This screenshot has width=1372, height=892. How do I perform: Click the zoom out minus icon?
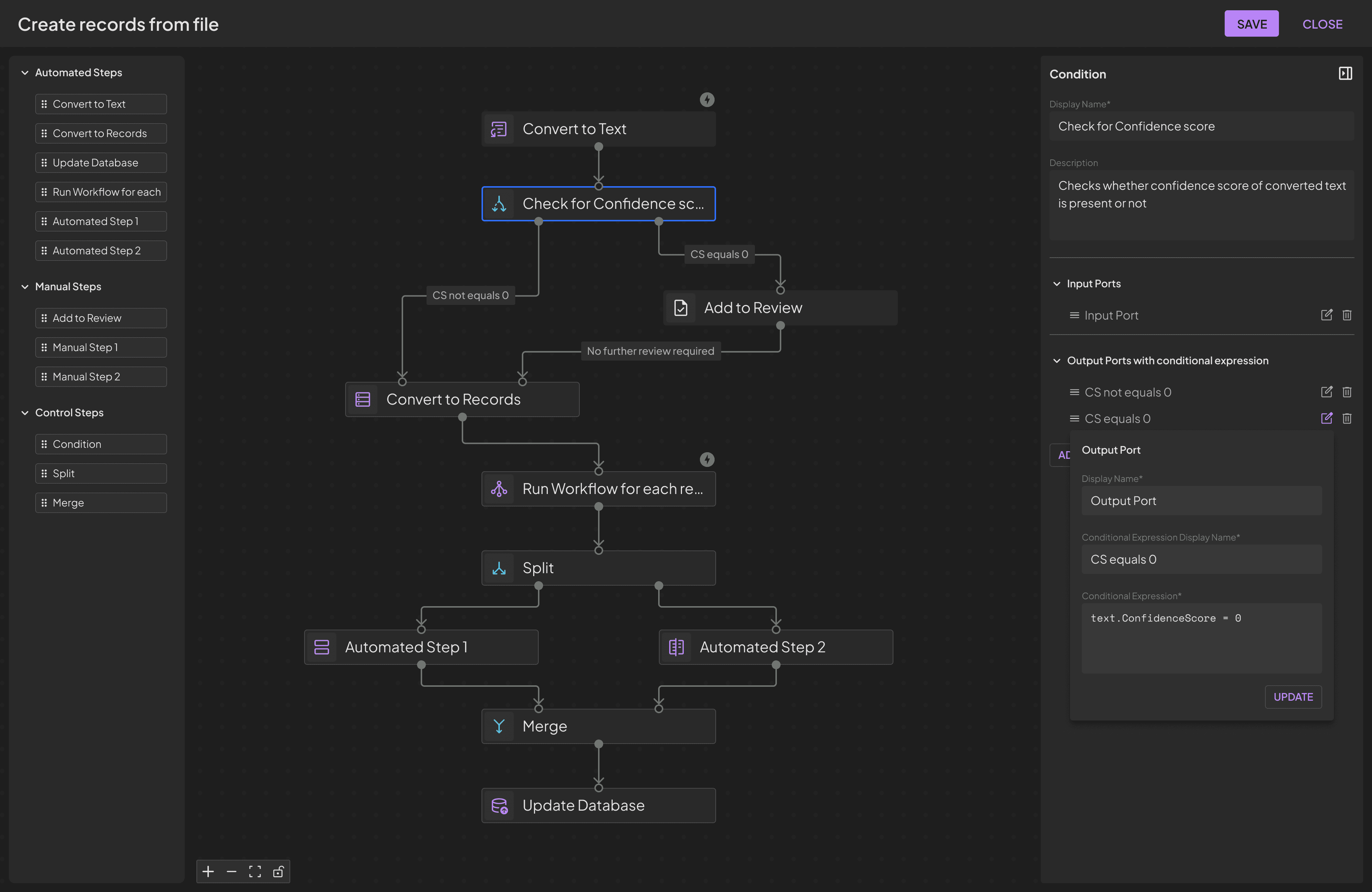(232, 871)
